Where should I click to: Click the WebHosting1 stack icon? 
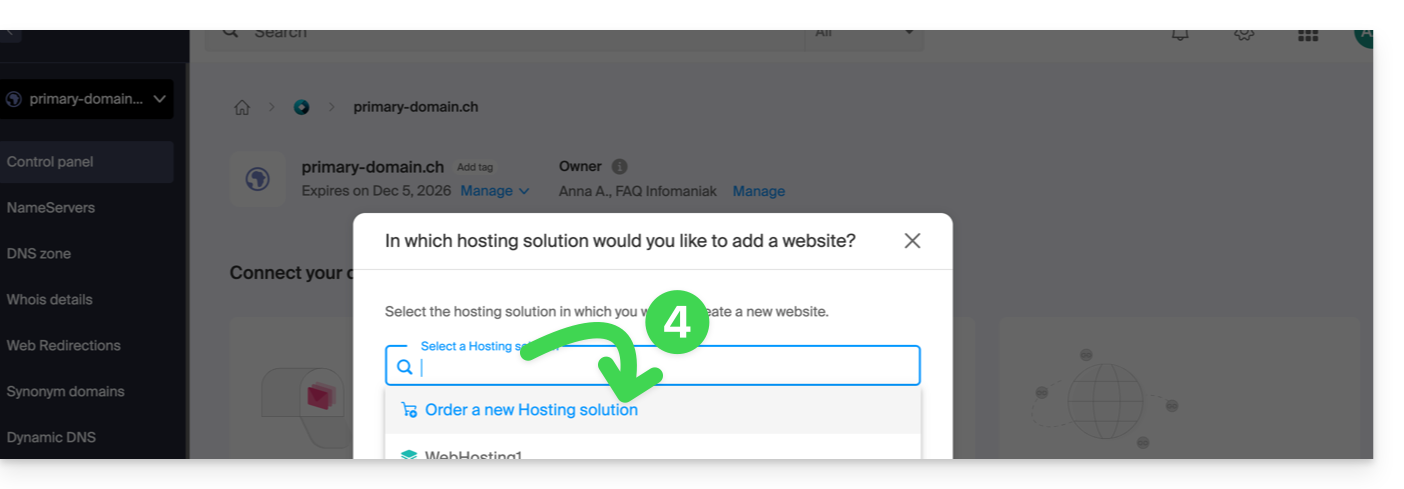coord(408,455)
